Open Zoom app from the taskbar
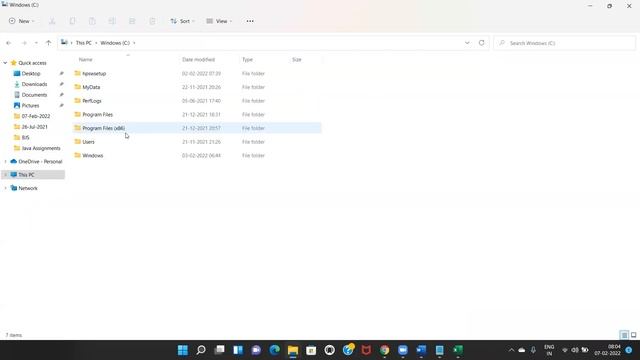640x360 pixels. (x=403, y=350)
